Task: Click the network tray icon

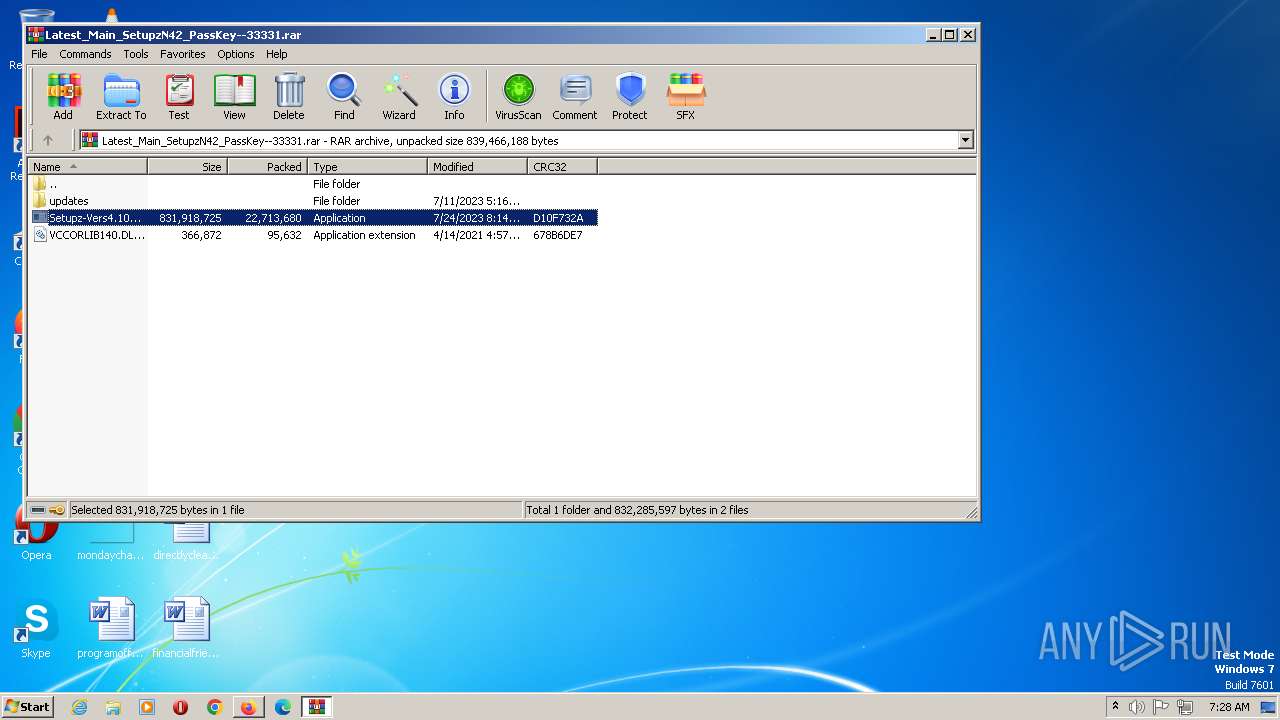Action: pos(1185,707)
